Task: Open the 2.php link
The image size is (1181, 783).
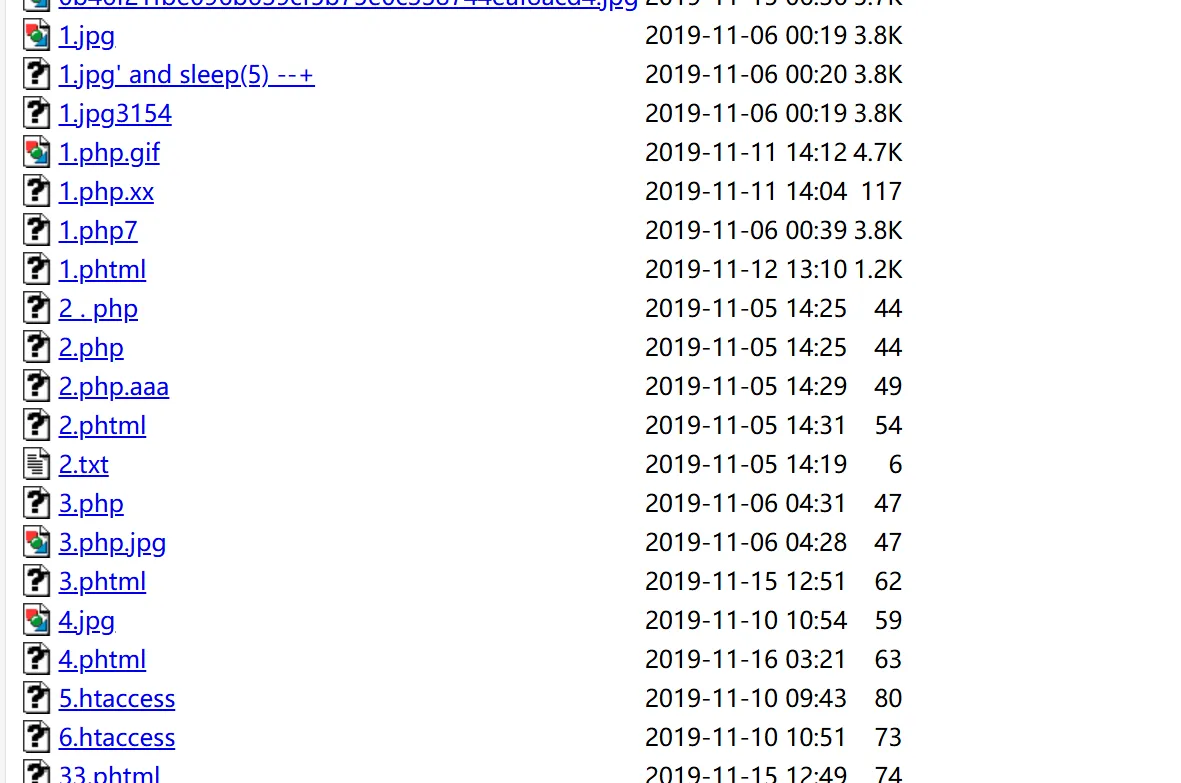Action: coord(91,348)
